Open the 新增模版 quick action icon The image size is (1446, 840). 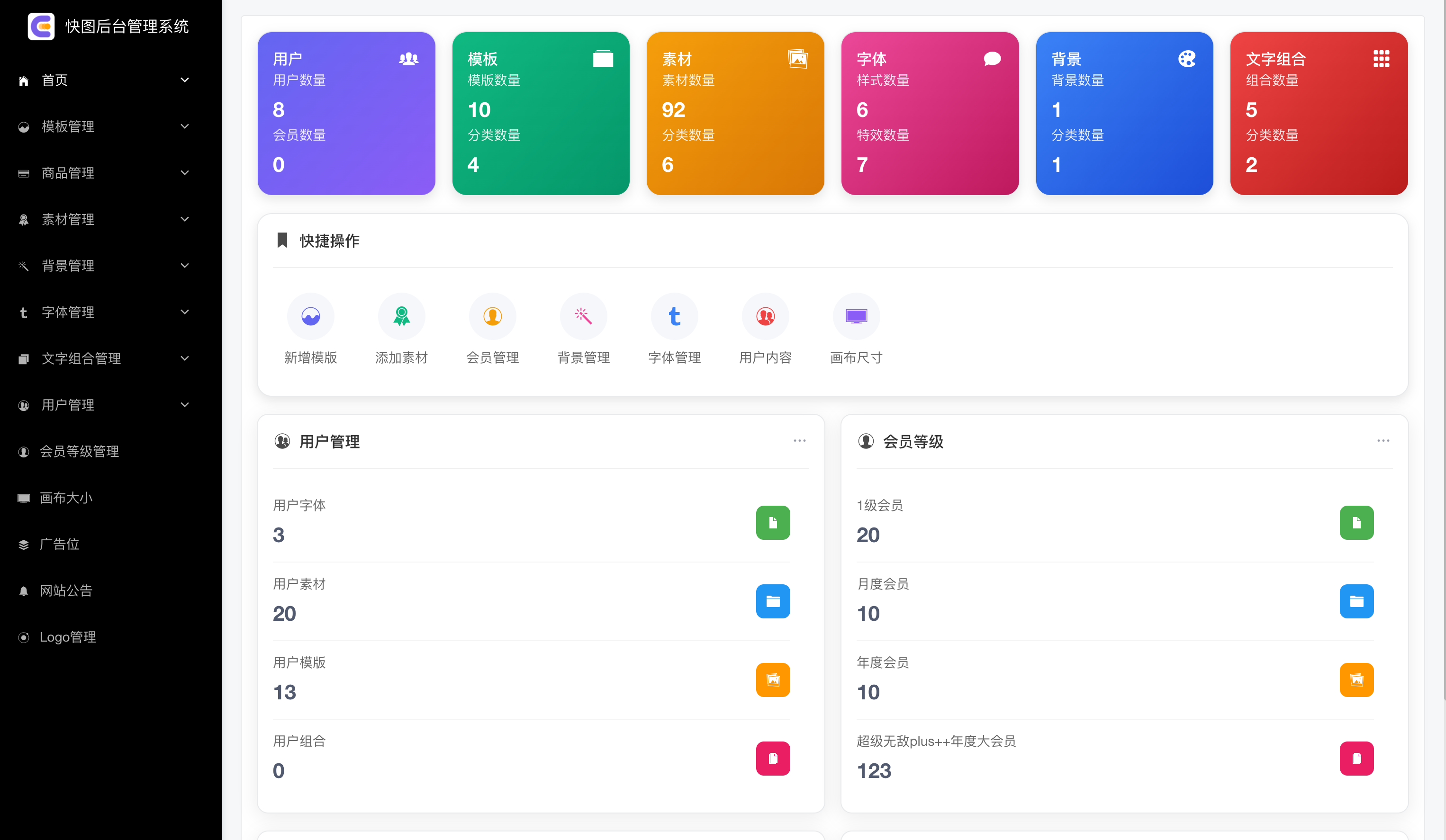click(310, 316)
